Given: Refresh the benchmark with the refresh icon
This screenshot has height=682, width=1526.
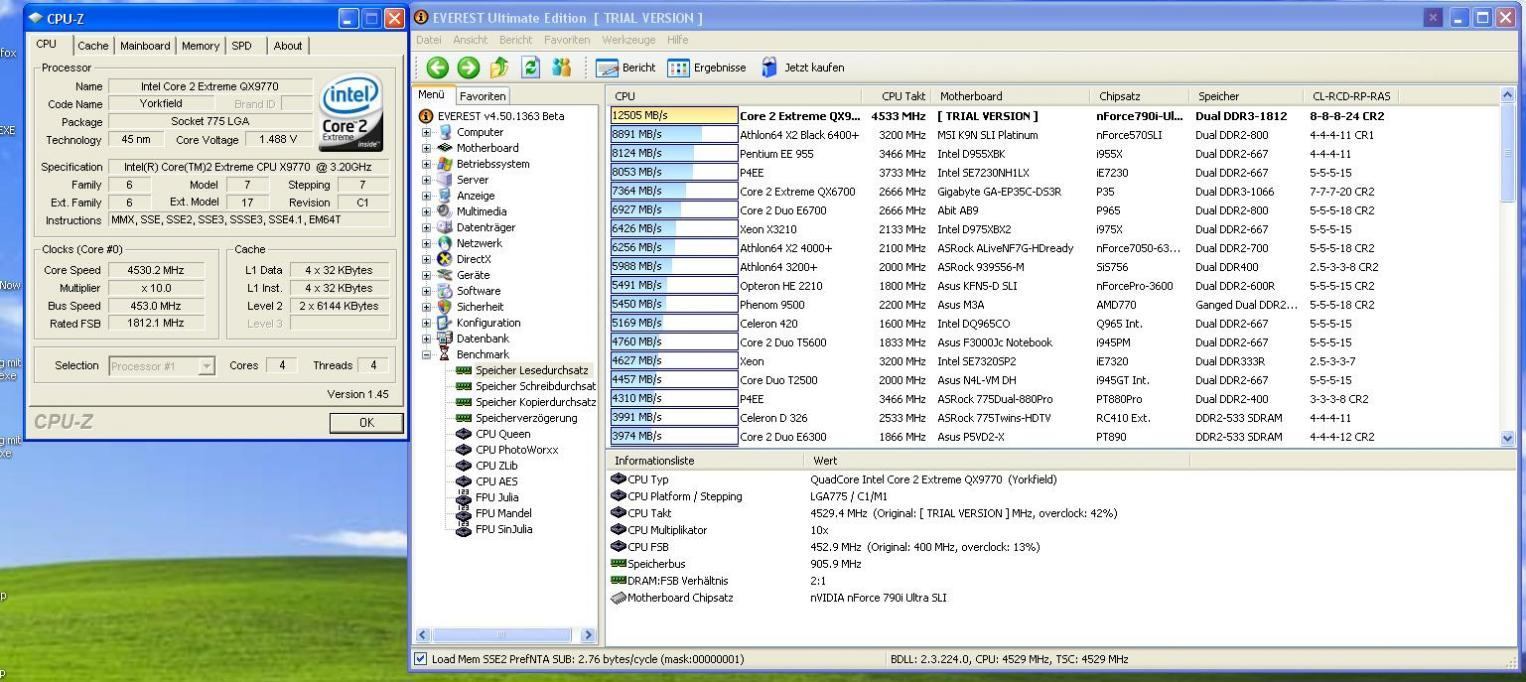Looking at the screenshot, I should tap(532, 68).
